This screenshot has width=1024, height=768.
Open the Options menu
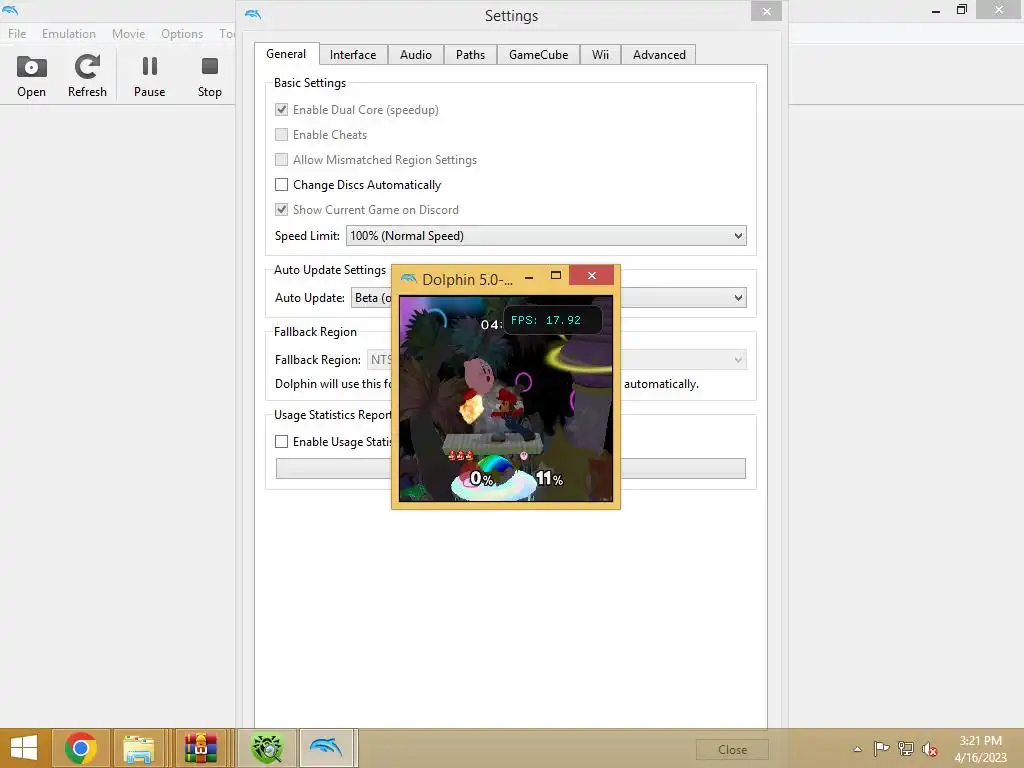(182, 34)
